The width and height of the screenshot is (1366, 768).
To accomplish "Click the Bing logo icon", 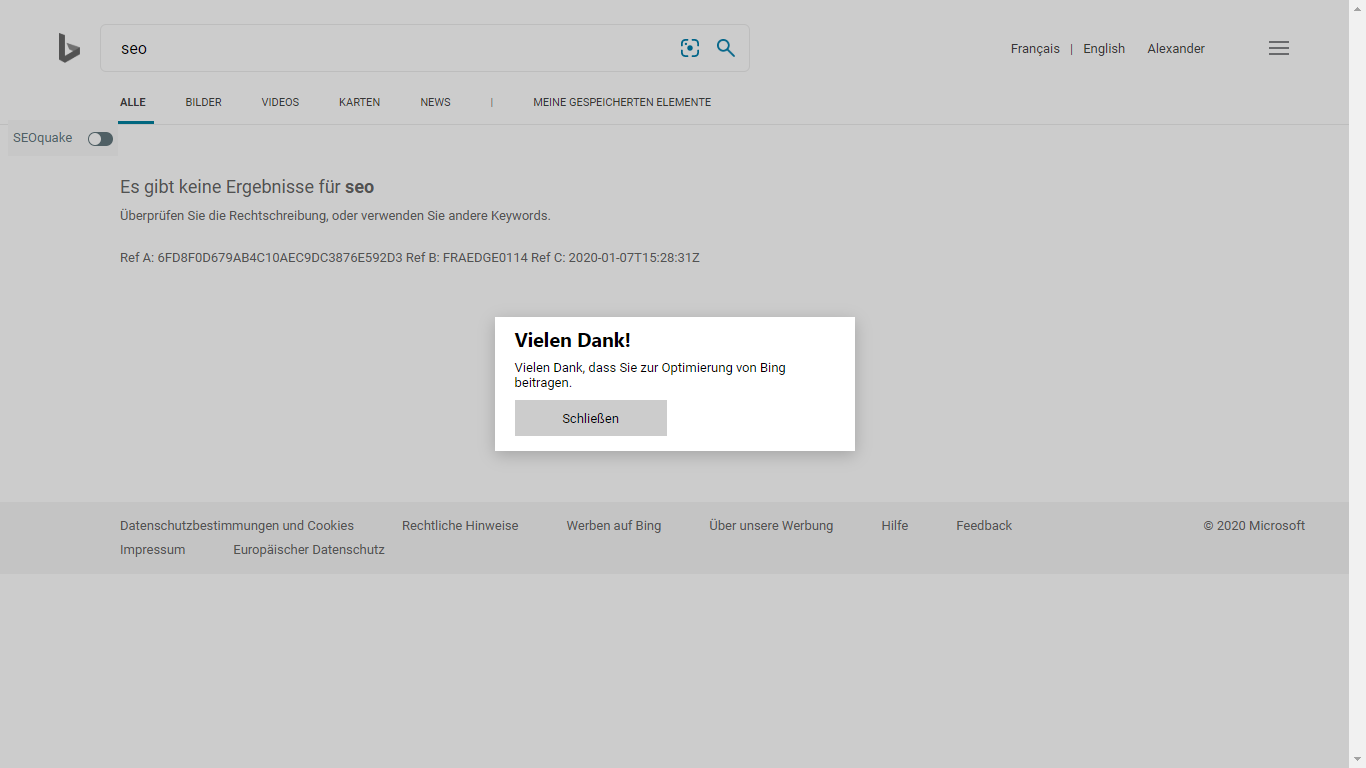I will click(69, 48).
